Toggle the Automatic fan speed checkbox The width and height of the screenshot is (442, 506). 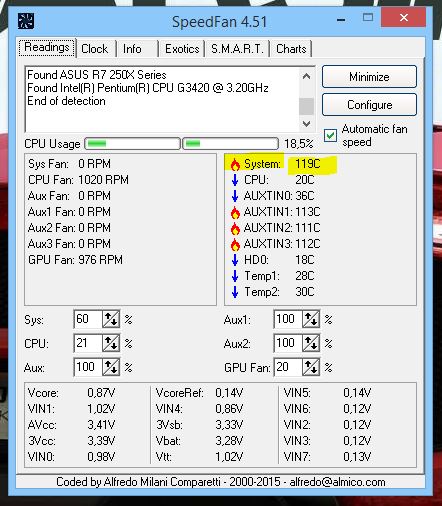pyautogui.click(x=330, y=136)
